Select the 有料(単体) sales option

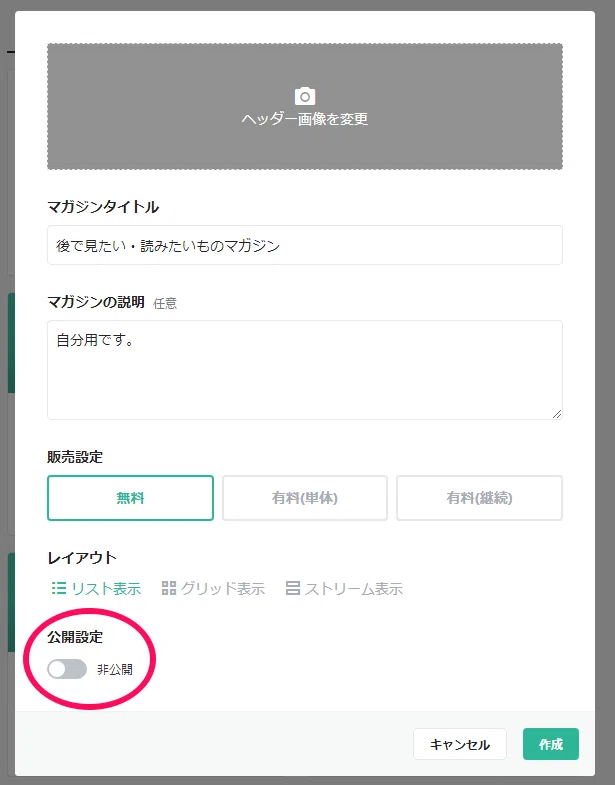304,498
